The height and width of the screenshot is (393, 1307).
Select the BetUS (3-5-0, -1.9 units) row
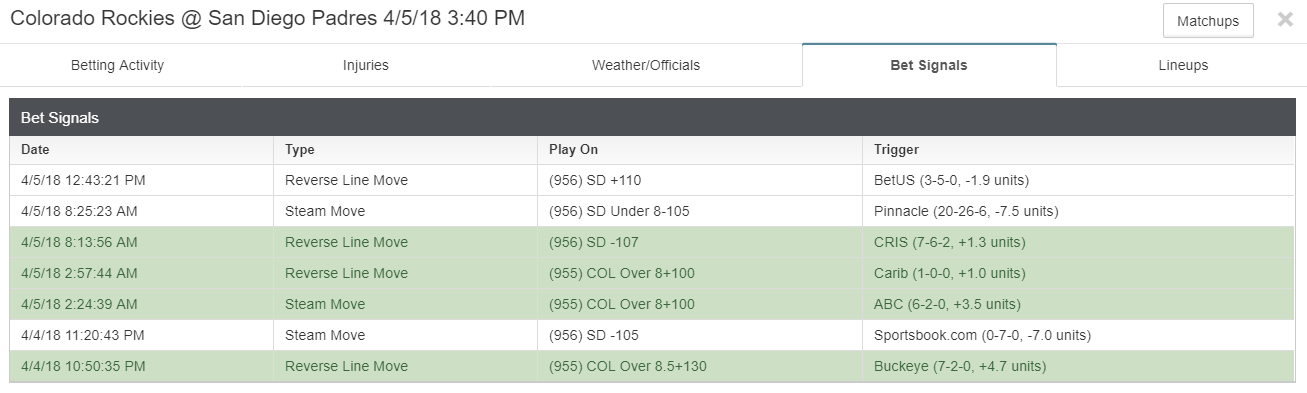click(652, 180)
